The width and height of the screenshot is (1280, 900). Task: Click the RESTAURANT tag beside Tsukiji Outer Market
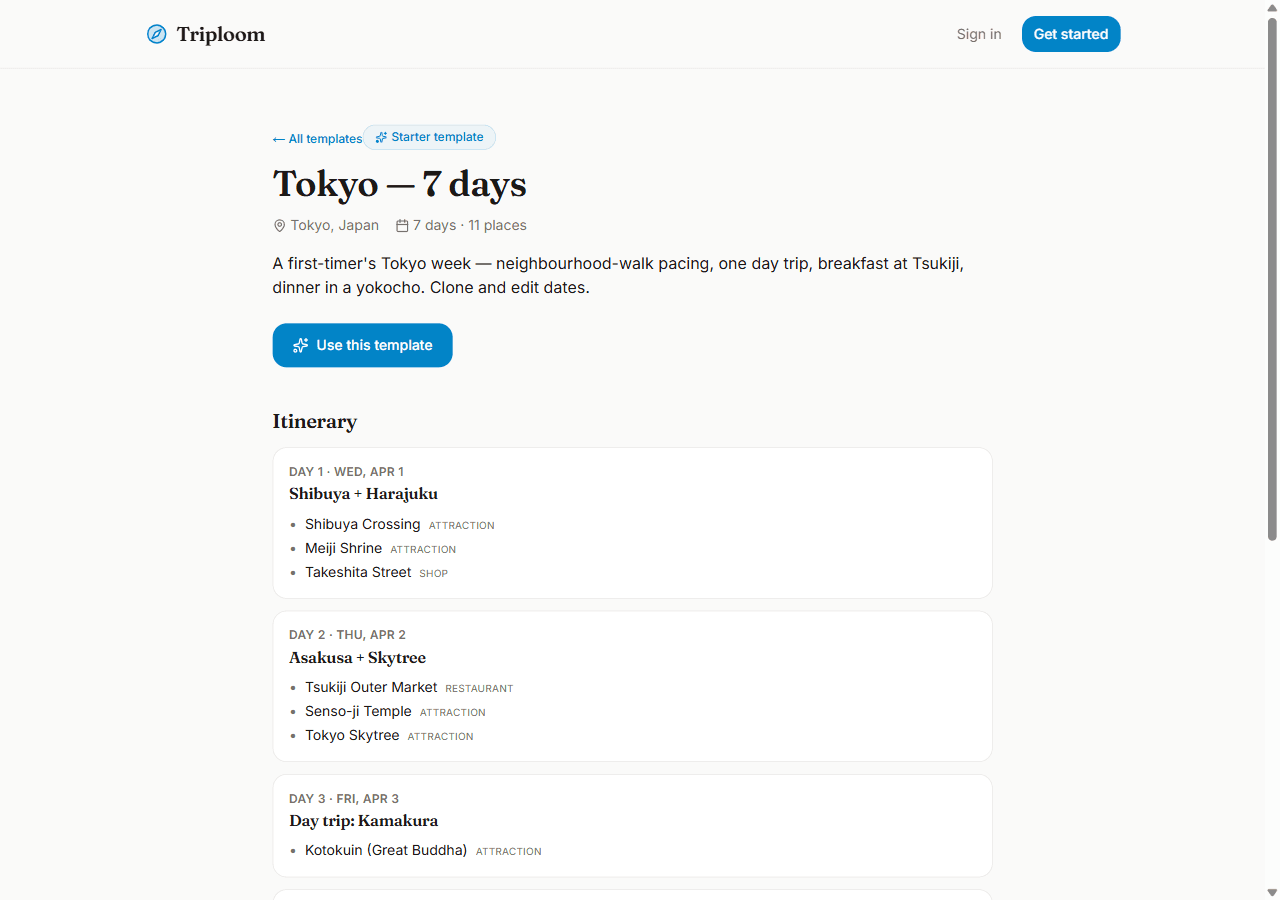coord(479,689)
